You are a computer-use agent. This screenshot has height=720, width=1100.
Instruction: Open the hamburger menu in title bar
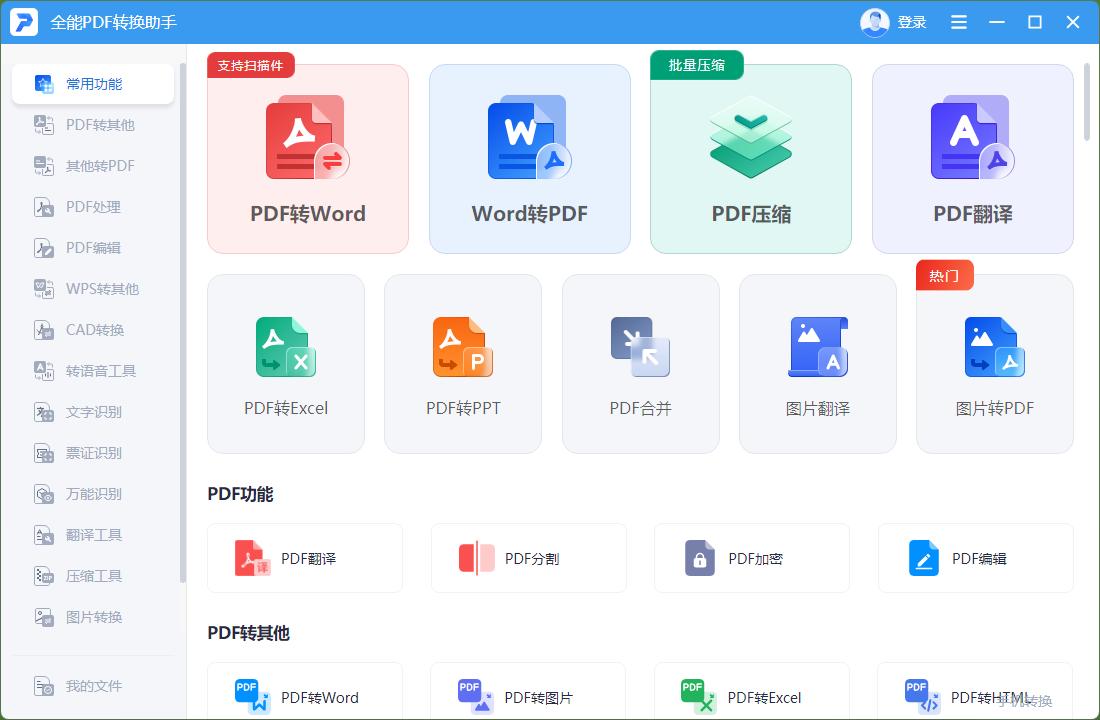958,22
